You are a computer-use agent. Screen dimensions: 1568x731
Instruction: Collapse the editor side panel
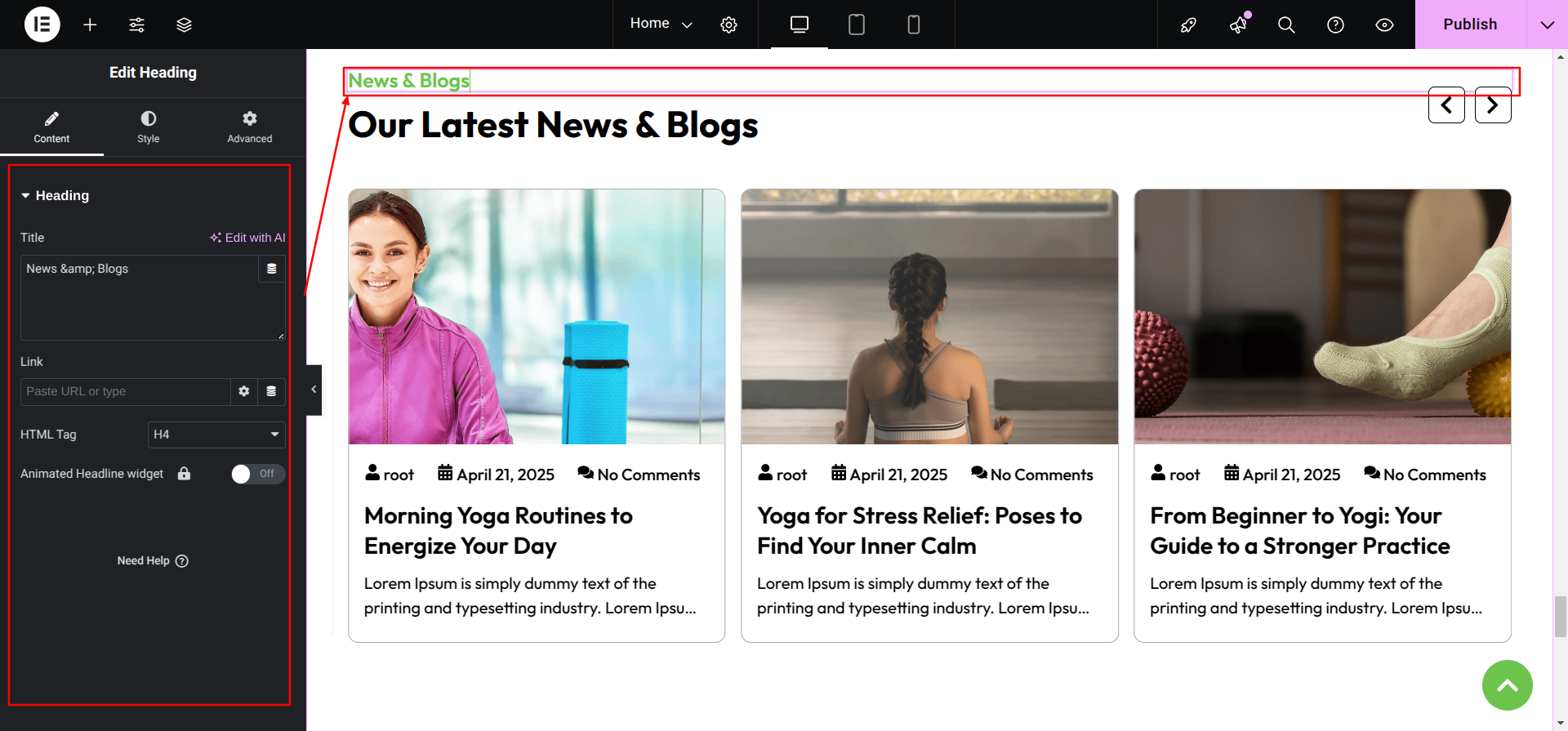click(314, 390)
